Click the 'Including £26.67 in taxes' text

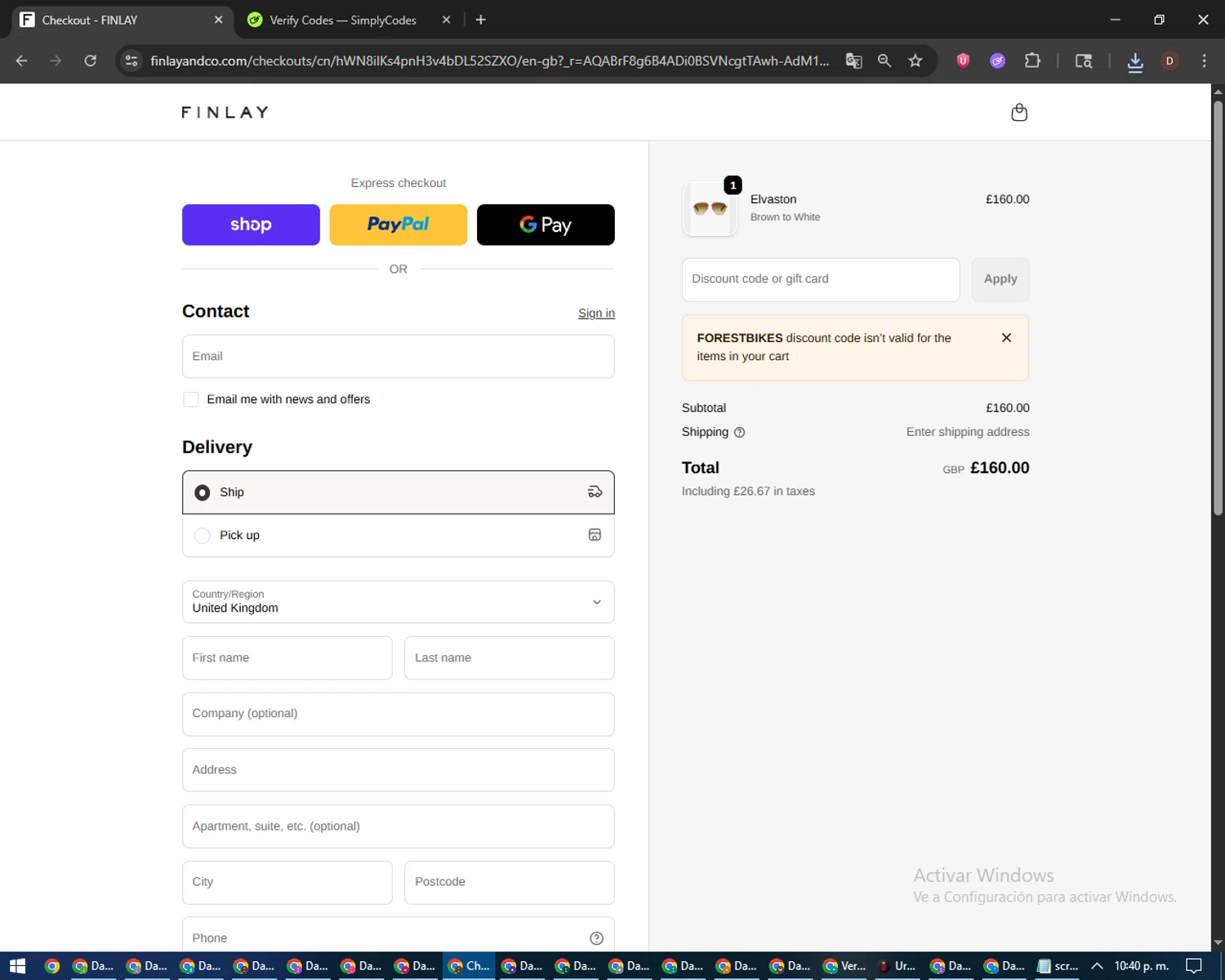click(x=748, y=492)
